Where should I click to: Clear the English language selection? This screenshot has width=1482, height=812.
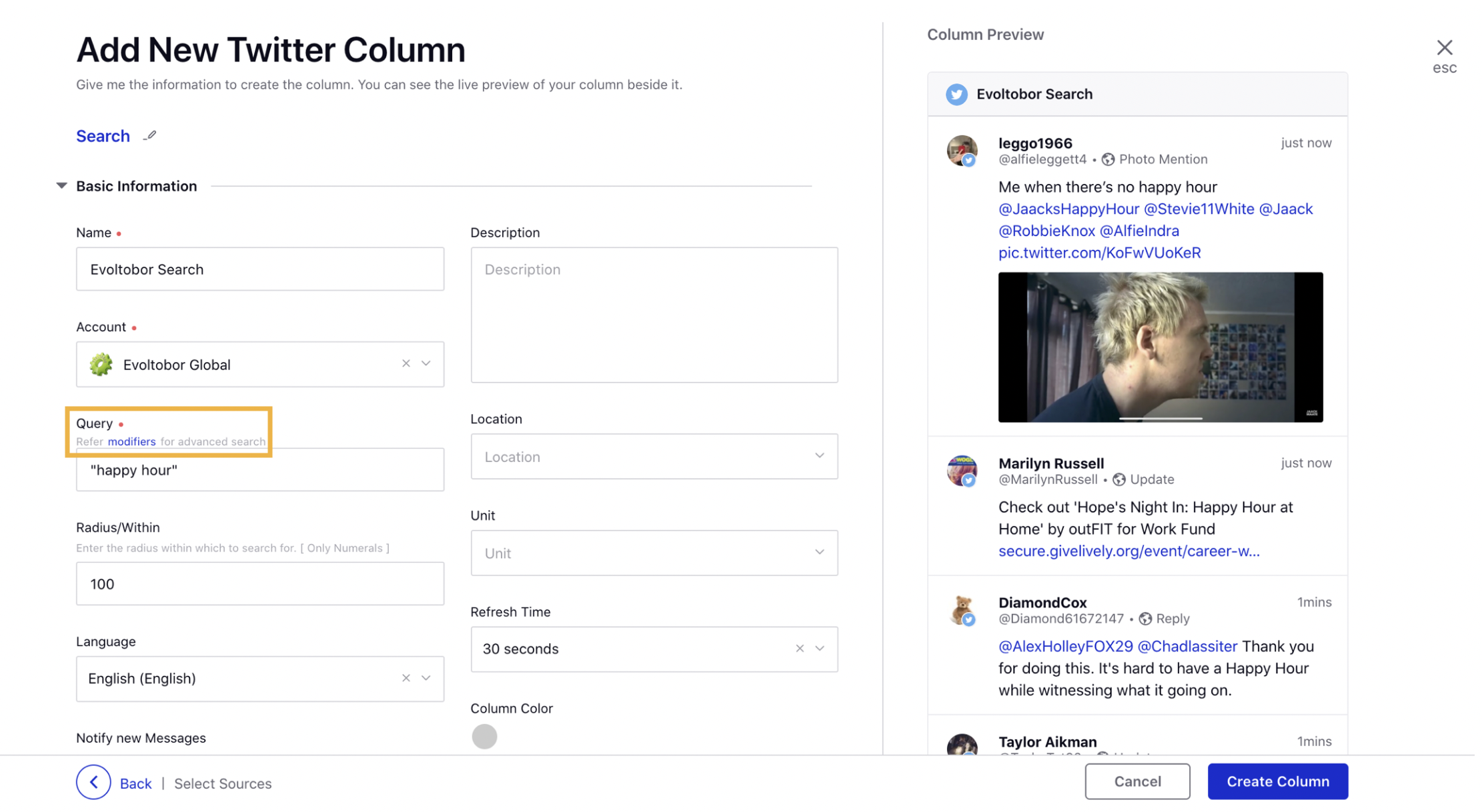(406, 678)
